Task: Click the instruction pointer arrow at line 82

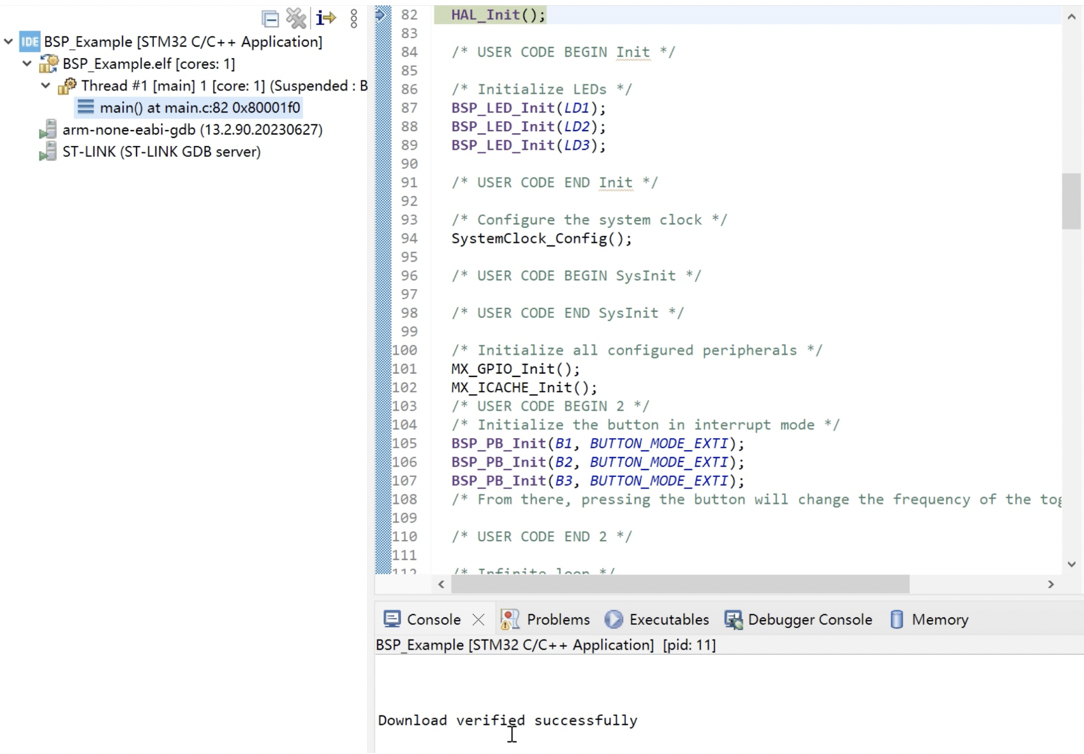Action: click(382, 15)
